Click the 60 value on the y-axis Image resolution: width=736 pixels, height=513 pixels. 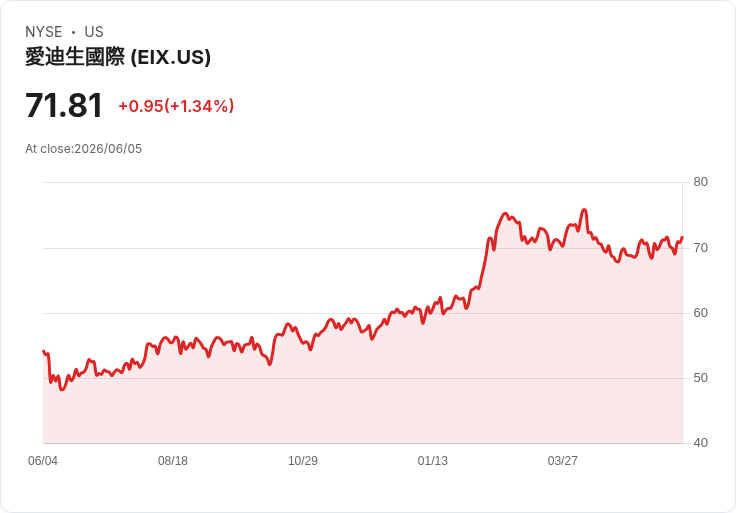[x=700, y=313]
